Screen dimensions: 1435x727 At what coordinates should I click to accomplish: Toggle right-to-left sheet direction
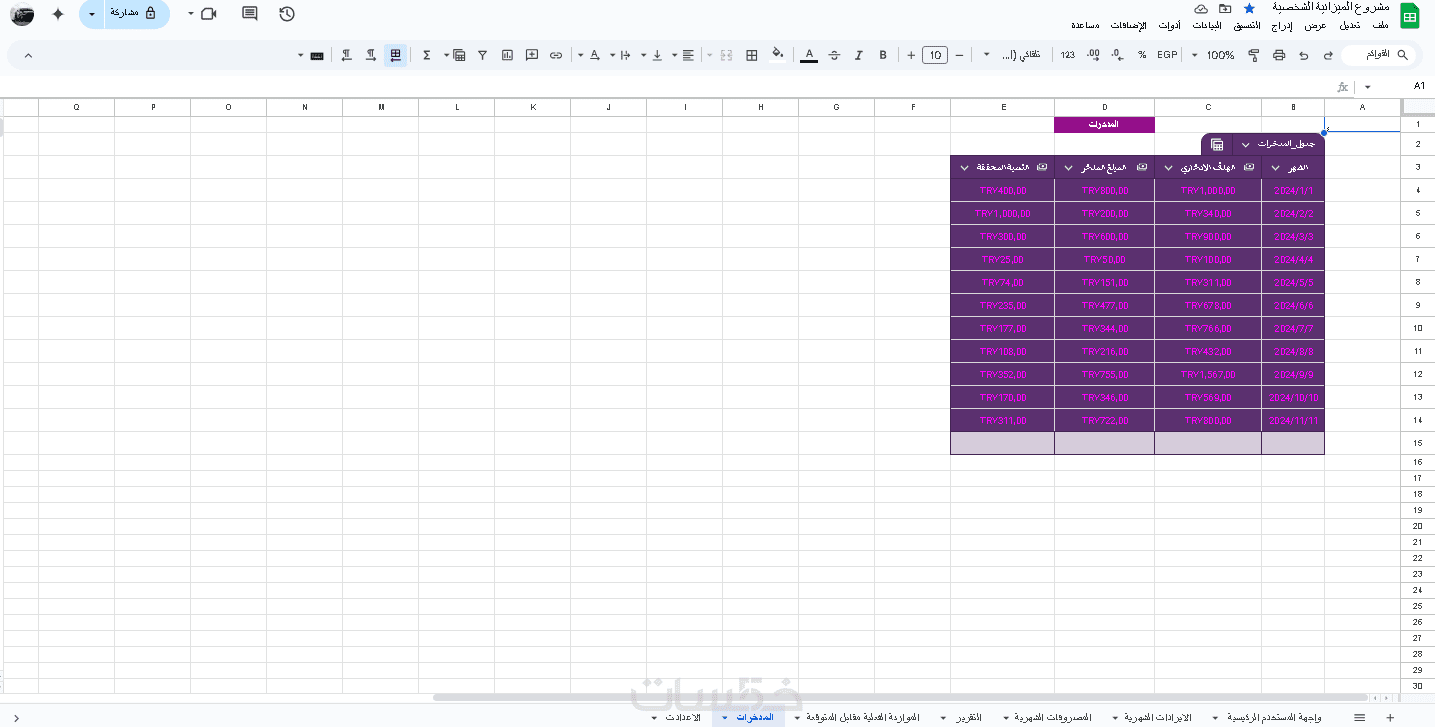point(396,55)
